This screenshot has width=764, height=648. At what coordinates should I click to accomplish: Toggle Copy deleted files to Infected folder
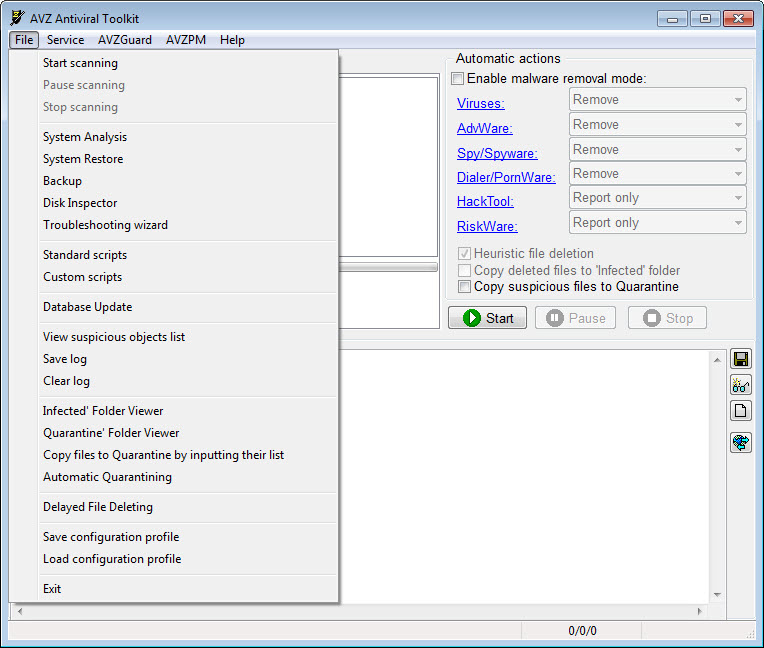pyautogui.click(x=464, y=270)
